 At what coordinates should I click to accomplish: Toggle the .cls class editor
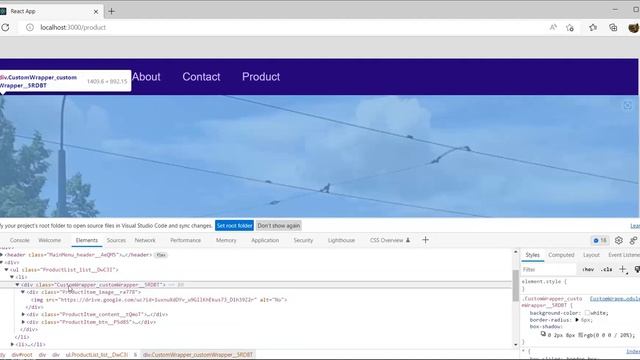point(607,269)
